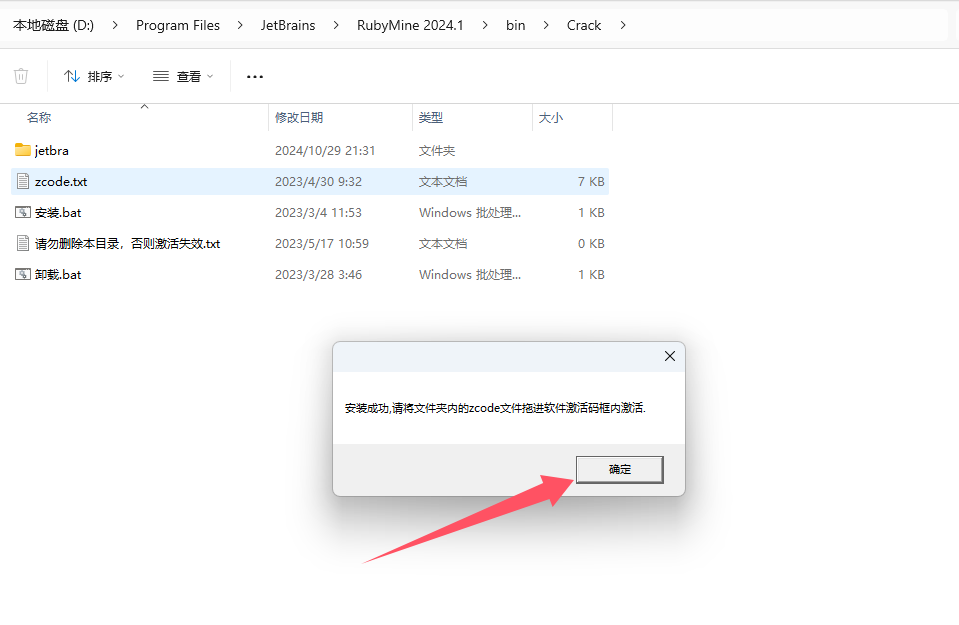Viewport: 959px width, 625px height.
Task: Click the trash delete icon in toolbar
Action: 21,76
